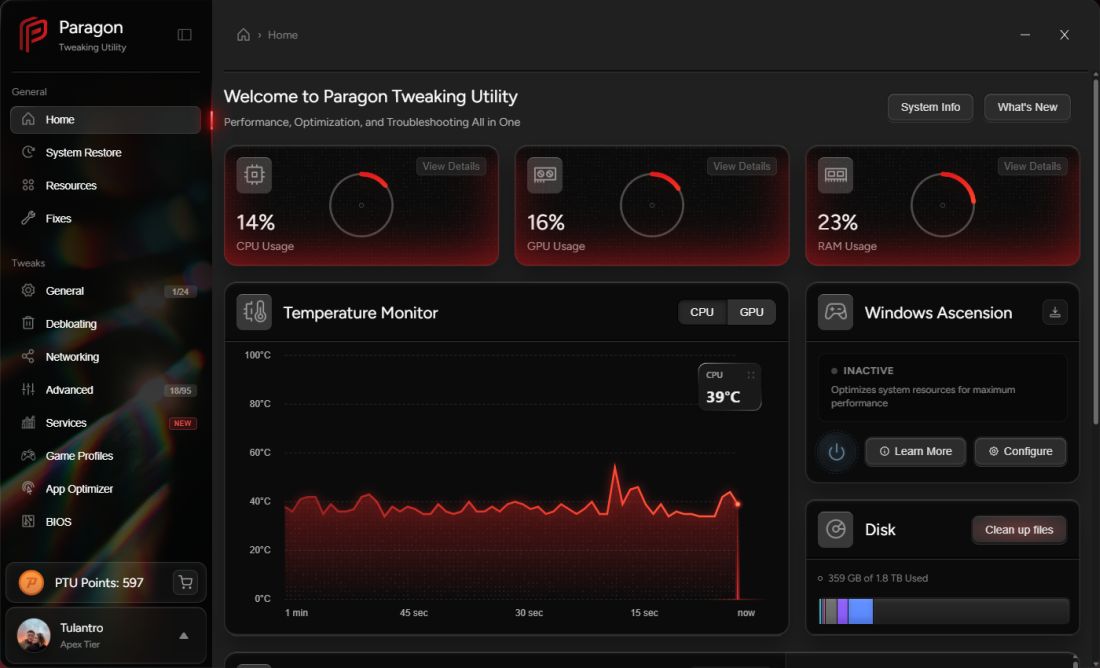Image resolution: width=1100 pixels, height=668 pixels.
Task: Expand the Tulantro profile menu
Action: point(184,636)
